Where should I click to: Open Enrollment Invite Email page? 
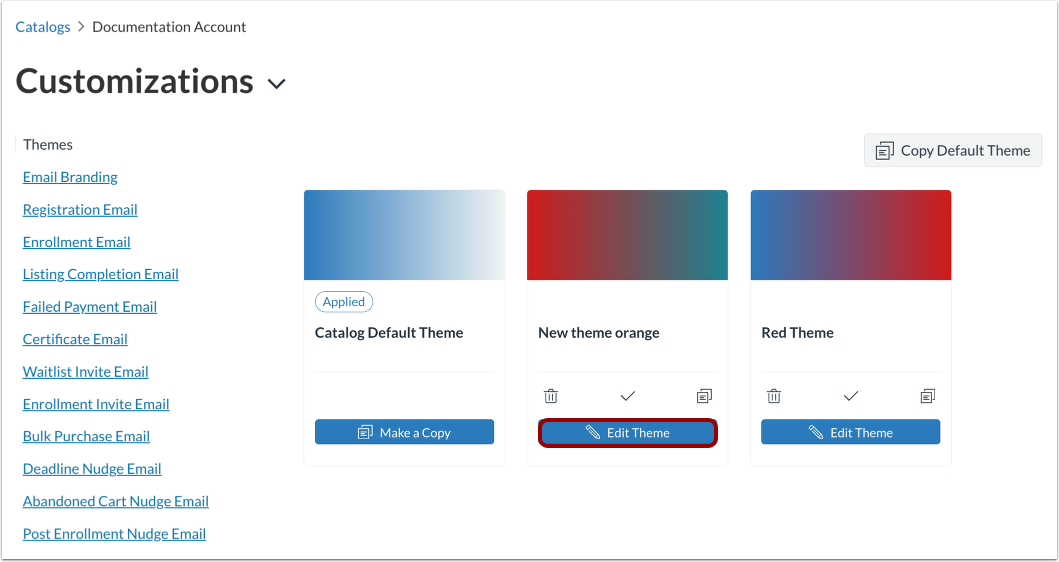pos(96,404)
